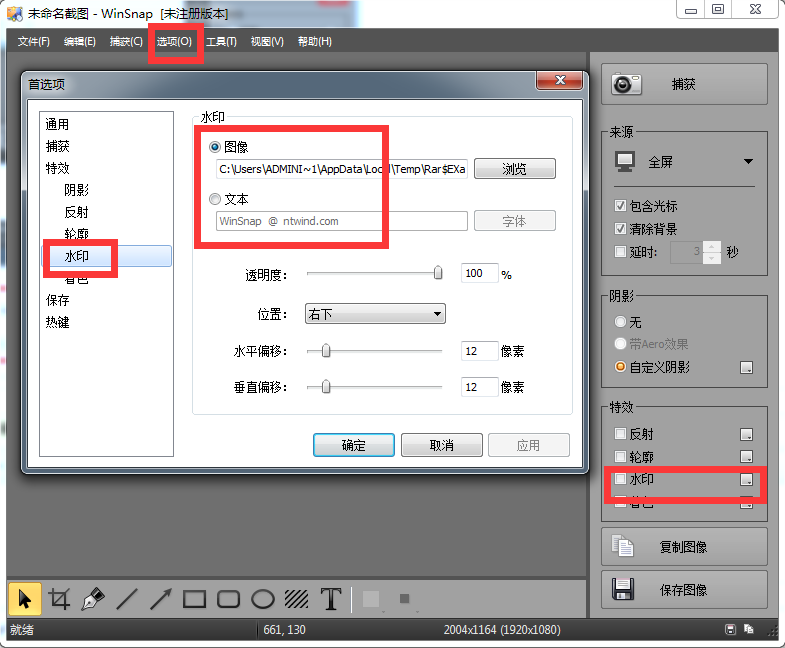785x648 pixels.
Task: Increase the delay seconds stepper
Action: pyautogui.click(x=711, y=246)
